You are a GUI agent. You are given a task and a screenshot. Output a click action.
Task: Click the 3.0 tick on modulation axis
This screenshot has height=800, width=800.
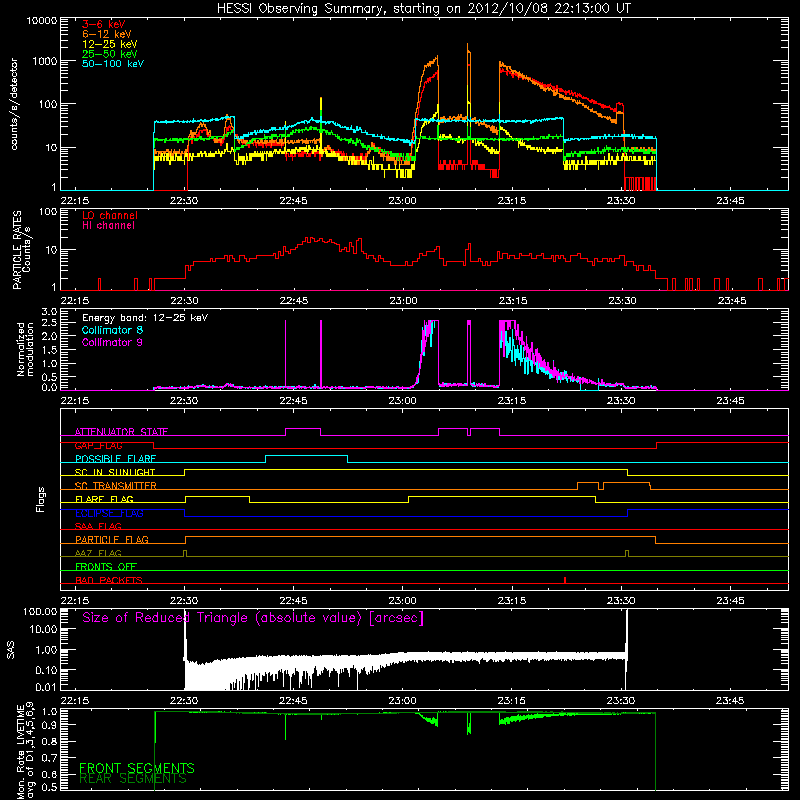pyautogui.click(x=49, y=312)
